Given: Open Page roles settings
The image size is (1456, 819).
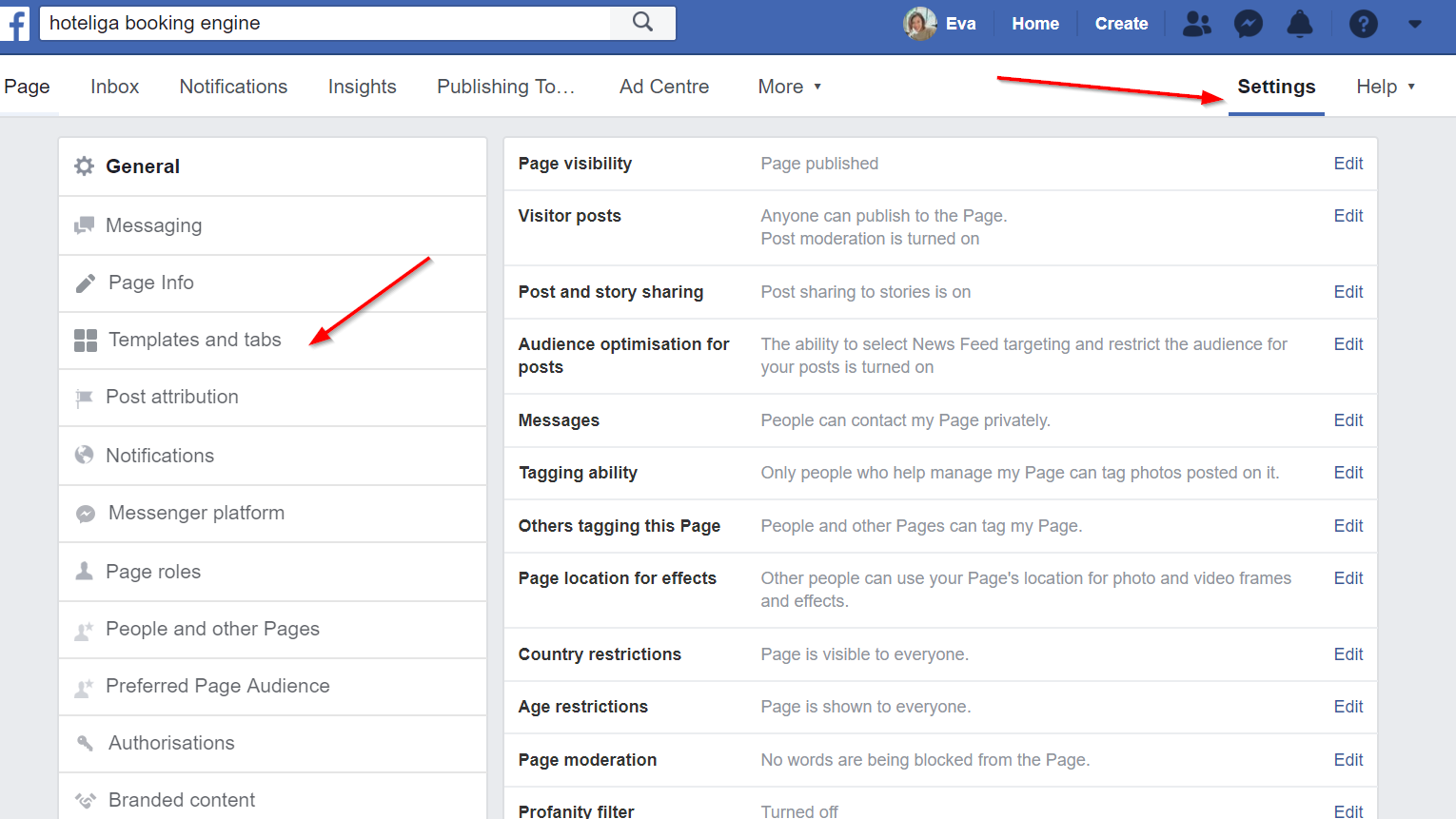Looking at the screenshot, I should point(153,572).
